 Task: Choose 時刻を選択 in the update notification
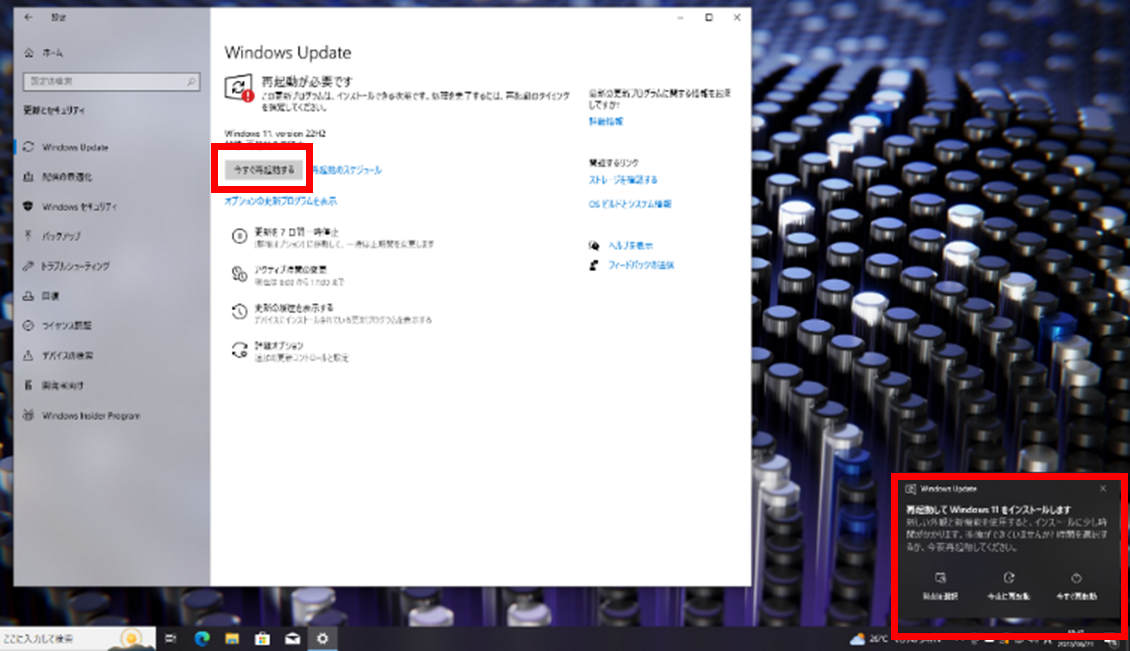pos(940,587)
